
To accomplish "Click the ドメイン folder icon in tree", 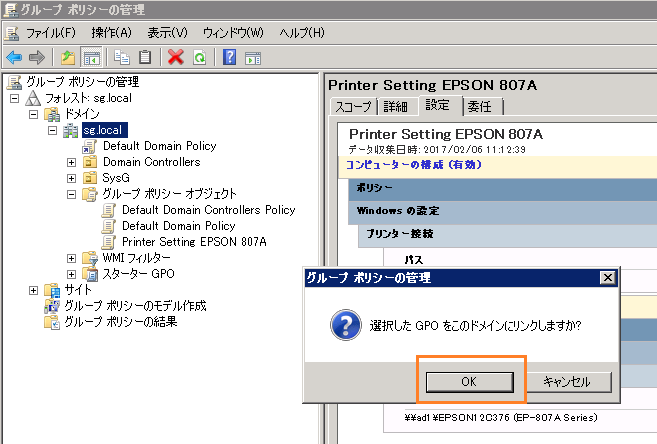I will click(52, 114).
